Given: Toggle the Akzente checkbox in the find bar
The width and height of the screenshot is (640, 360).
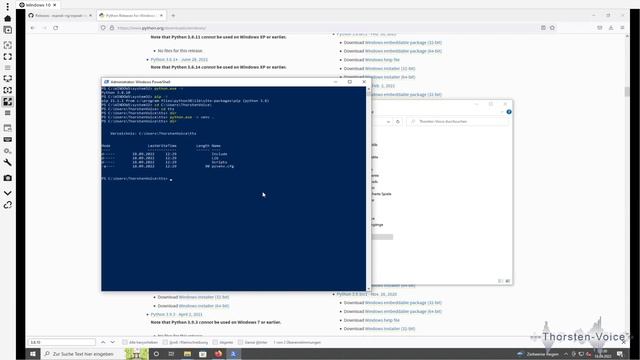Looking at the screenshot, I should click(x=215, y=342).
